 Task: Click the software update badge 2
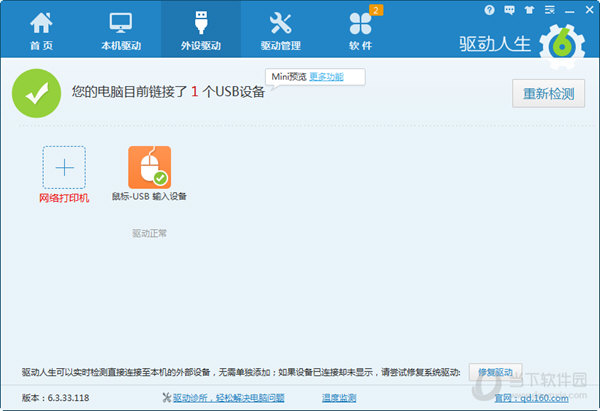[x=376, y=10]
